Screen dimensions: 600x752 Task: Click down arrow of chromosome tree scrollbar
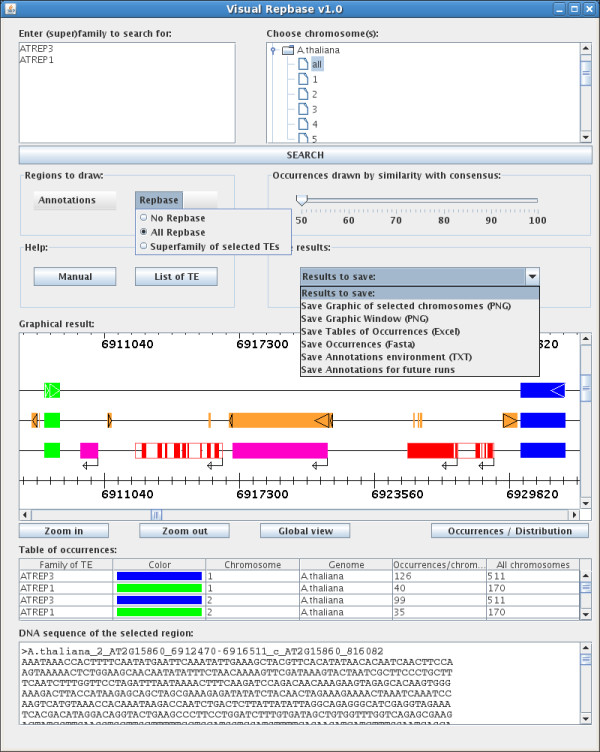[586, 137]
